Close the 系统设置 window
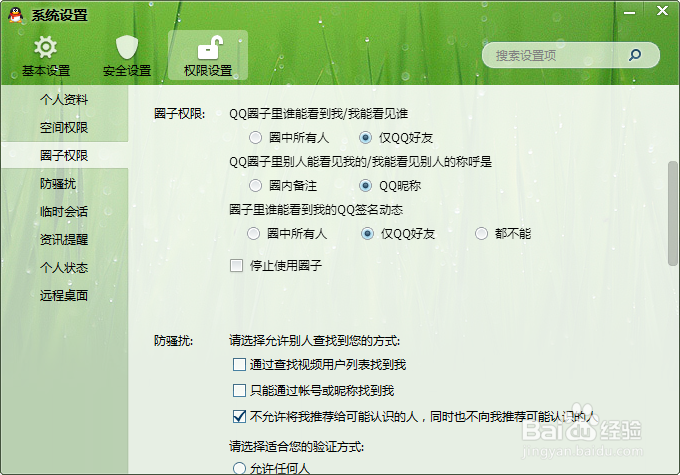 (x=662, y=11)
